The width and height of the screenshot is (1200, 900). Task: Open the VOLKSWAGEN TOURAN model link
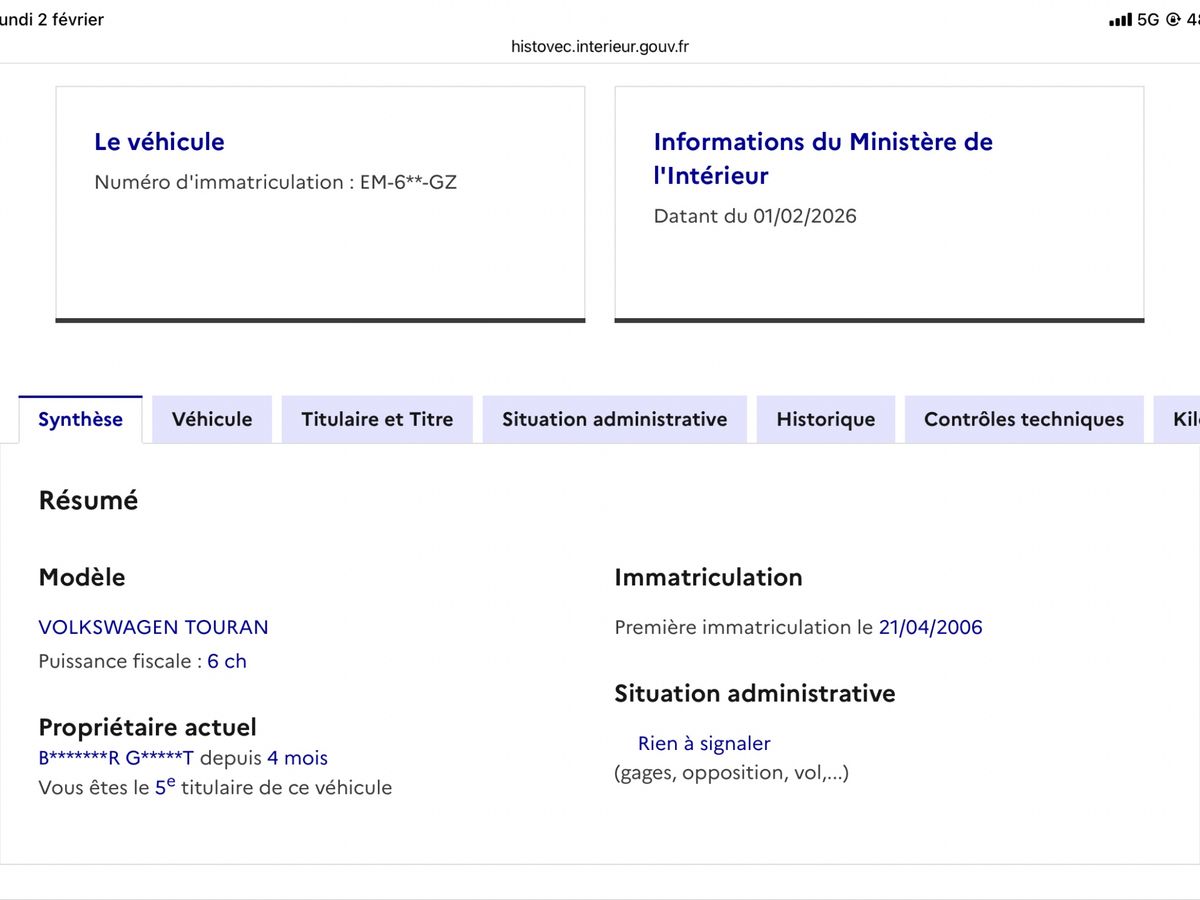tap(153, 627)
